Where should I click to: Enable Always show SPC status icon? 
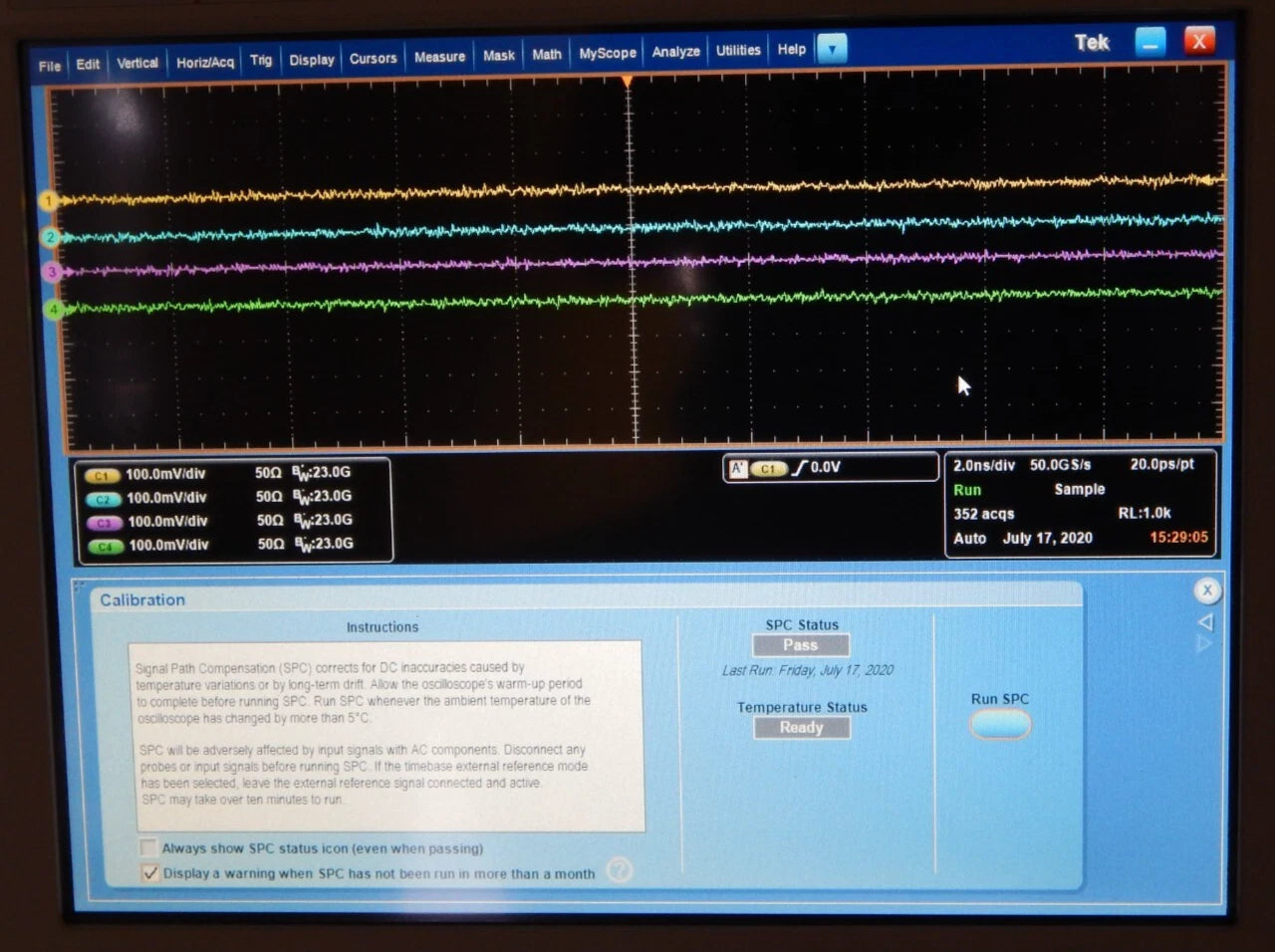click(x=147, y=847)
